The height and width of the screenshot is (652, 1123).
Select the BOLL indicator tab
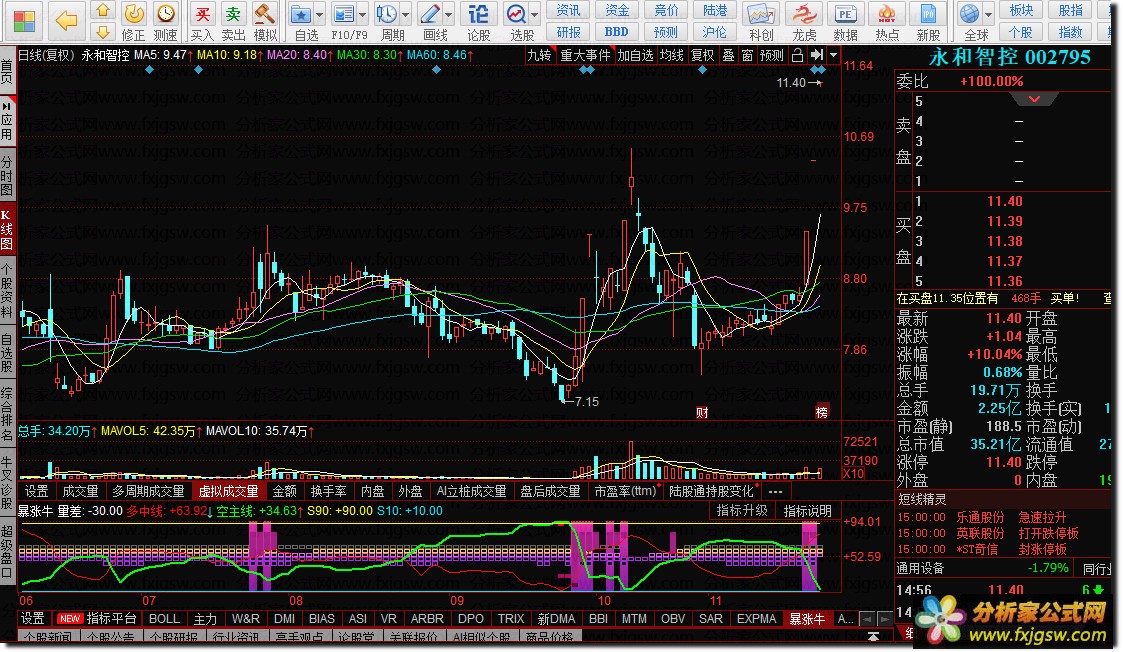(x=164, y=619)
